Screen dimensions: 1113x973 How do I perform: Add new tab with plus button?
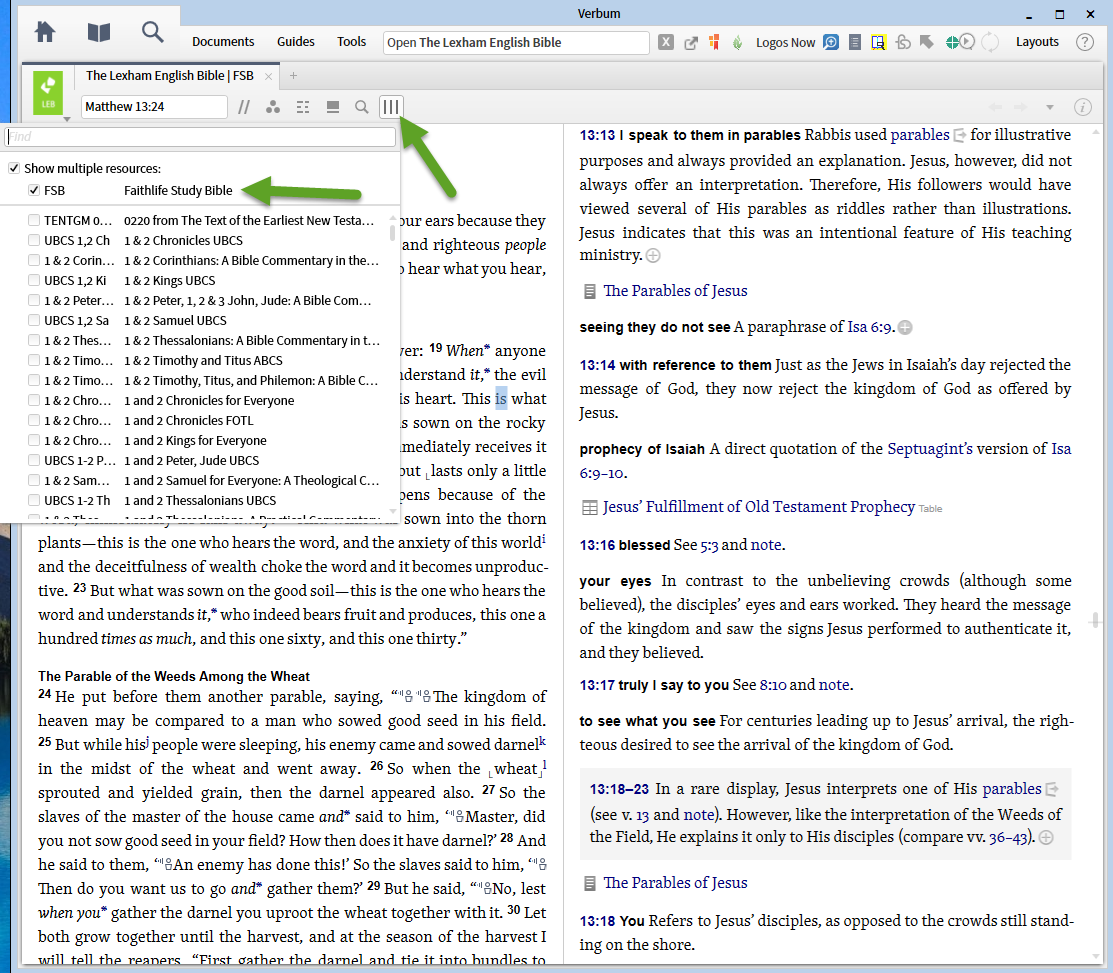tap(293, 75)
